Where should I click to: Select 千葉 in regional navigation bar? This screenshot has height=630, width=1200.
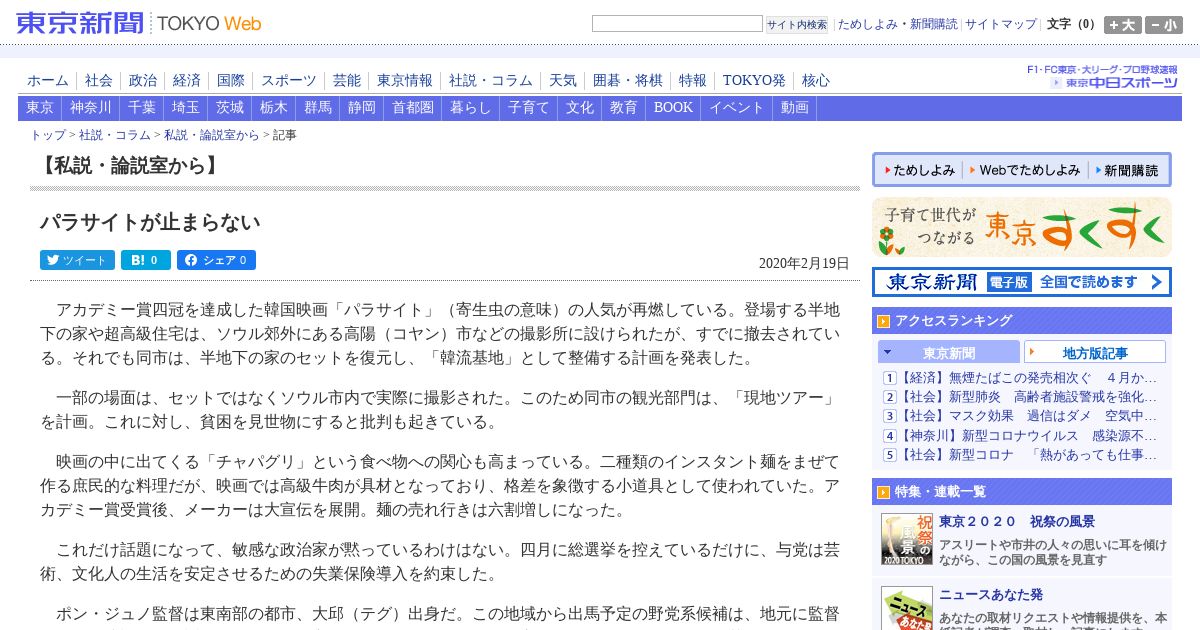point(142,108)
